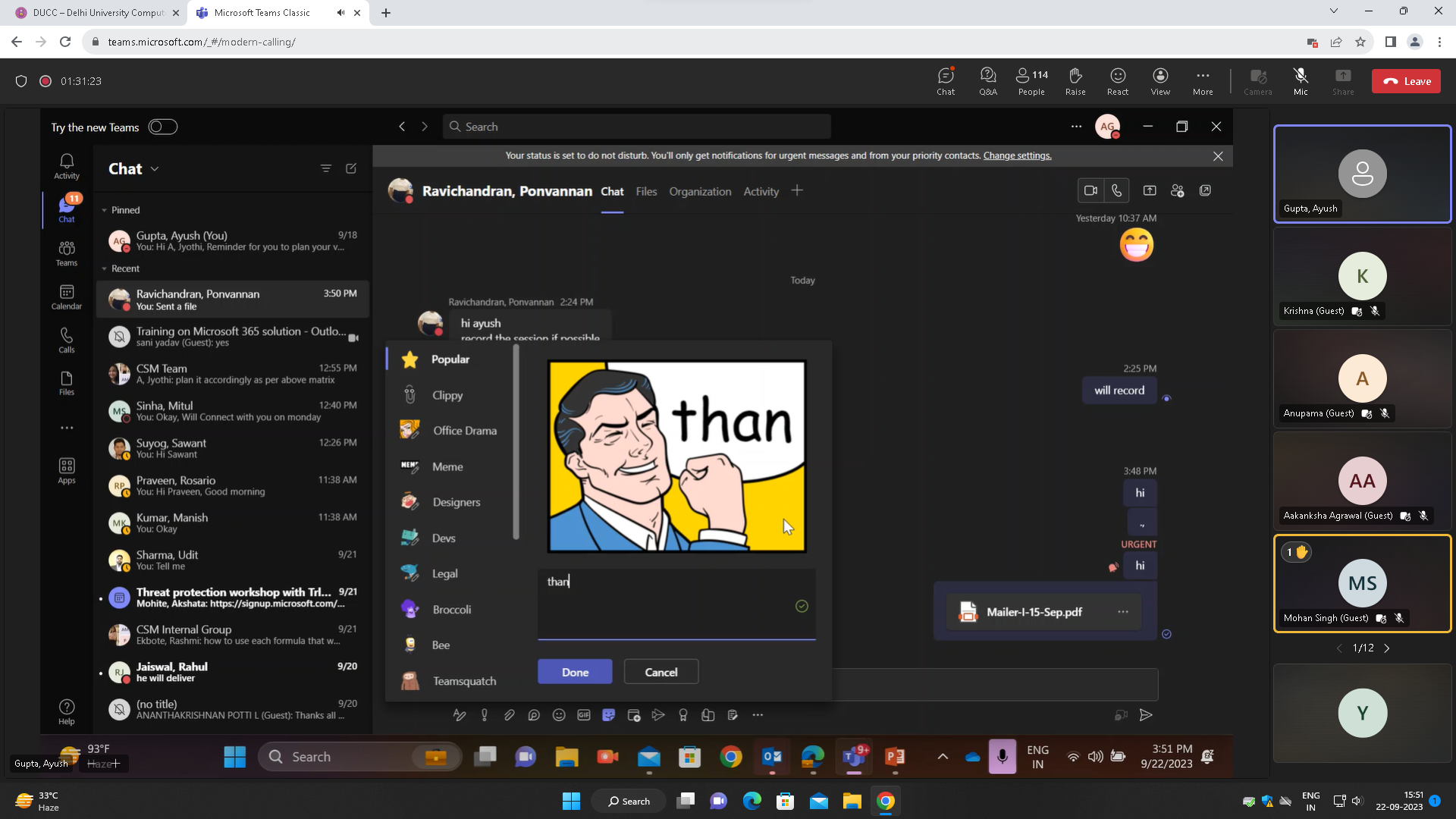Image resolution: width=1456 pixels, height=819 pixels.
Task: Open Calendar in Teams sidebar
Action: 67,297
